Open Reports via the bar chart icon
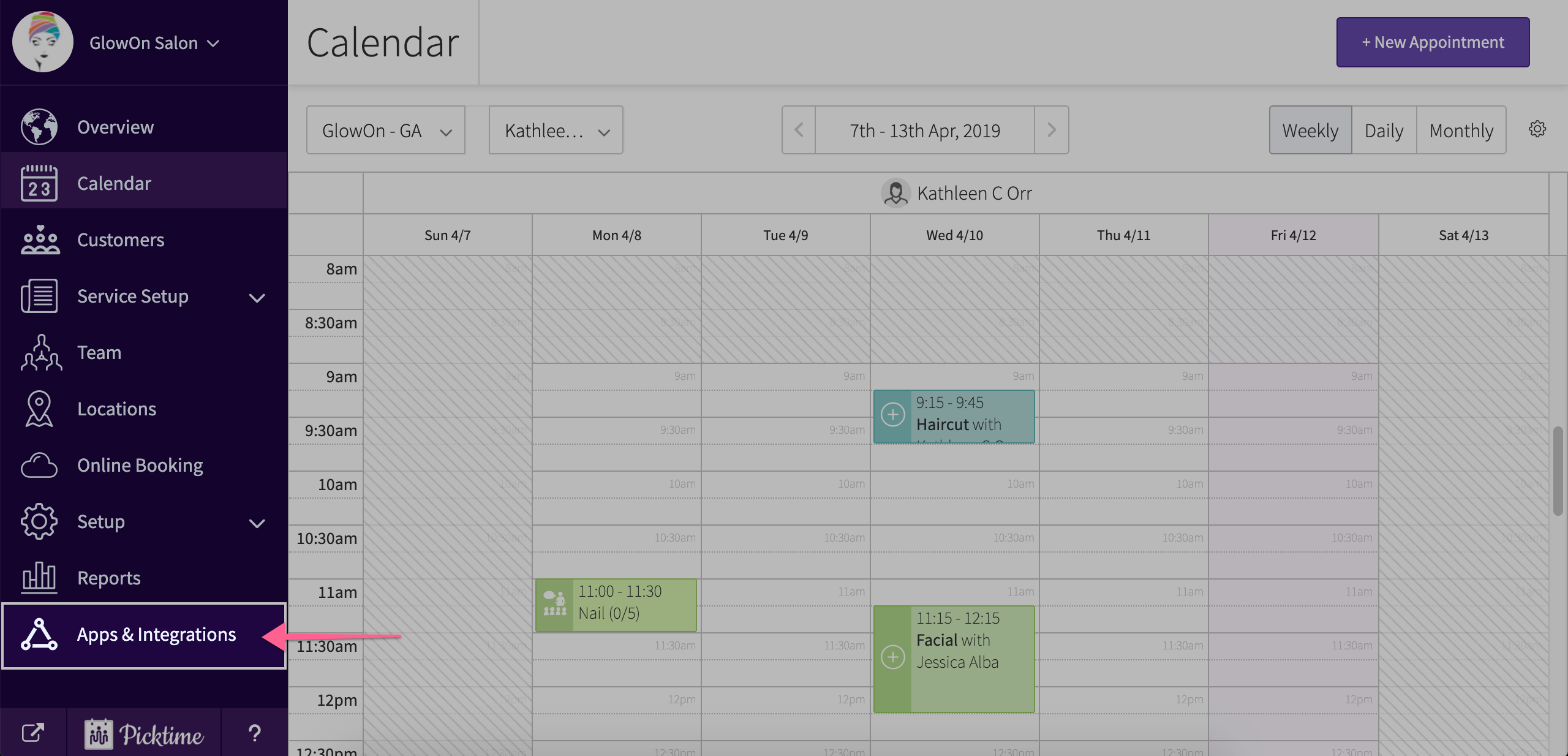This screenshot has height=756, width=1568. click(x=39, y=578)
